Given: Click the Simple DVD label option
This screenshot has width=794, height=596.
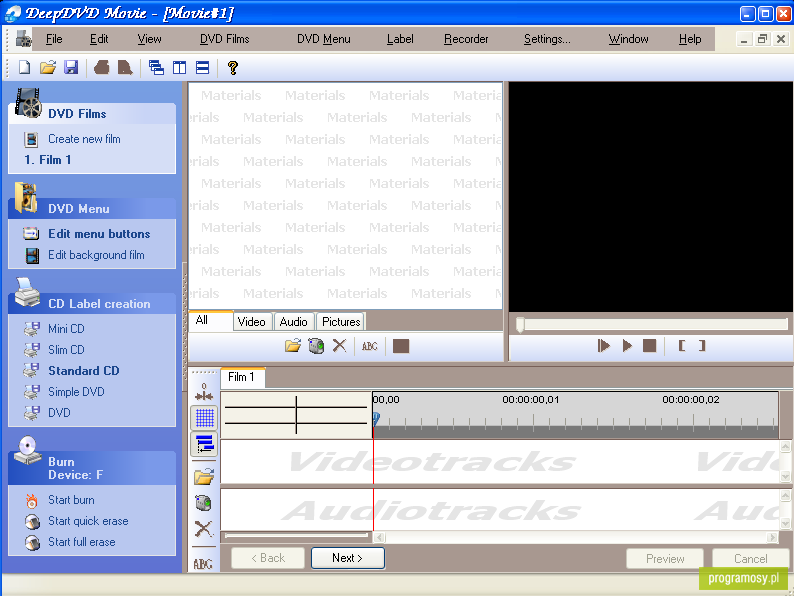Looking at the screenshot, I should (x=76, y=392).
